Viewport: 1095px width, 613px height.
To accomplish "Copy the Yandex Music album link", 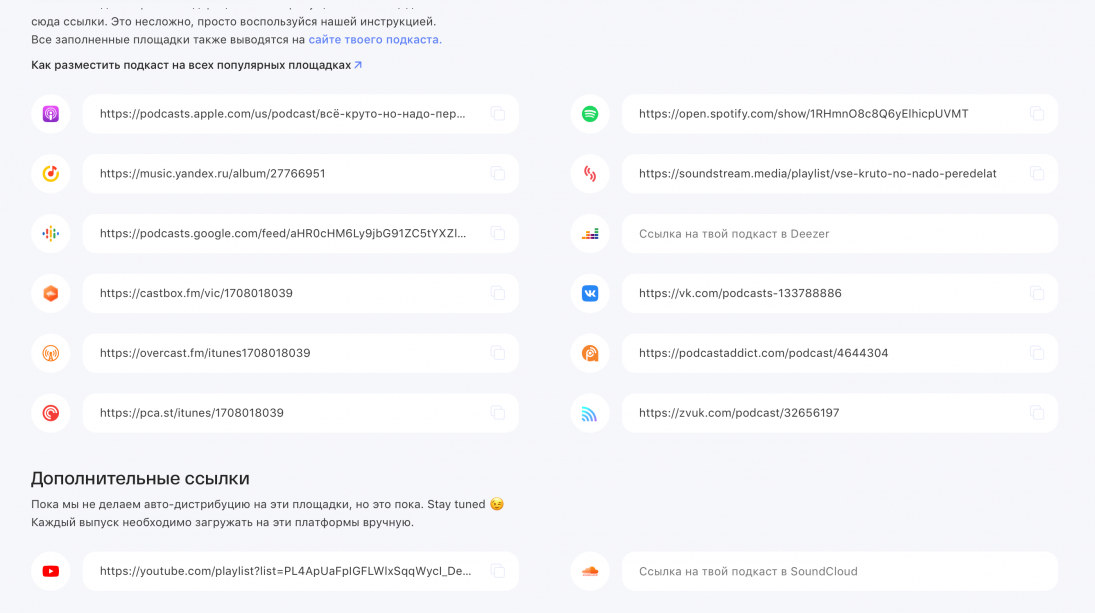I will tap(497, 174).
